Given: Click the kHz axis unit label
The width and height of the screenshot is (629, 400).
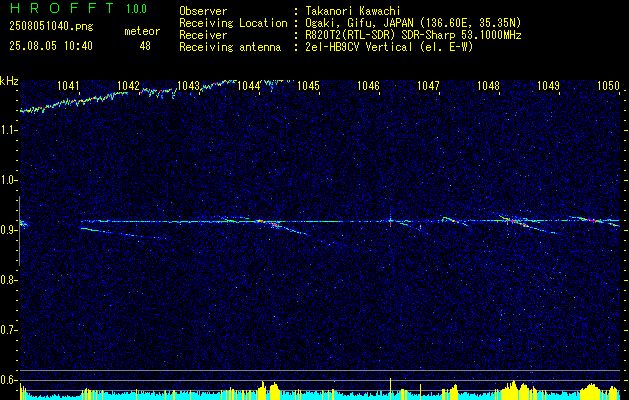Looking at the screenshot, I should coord(9,81).
